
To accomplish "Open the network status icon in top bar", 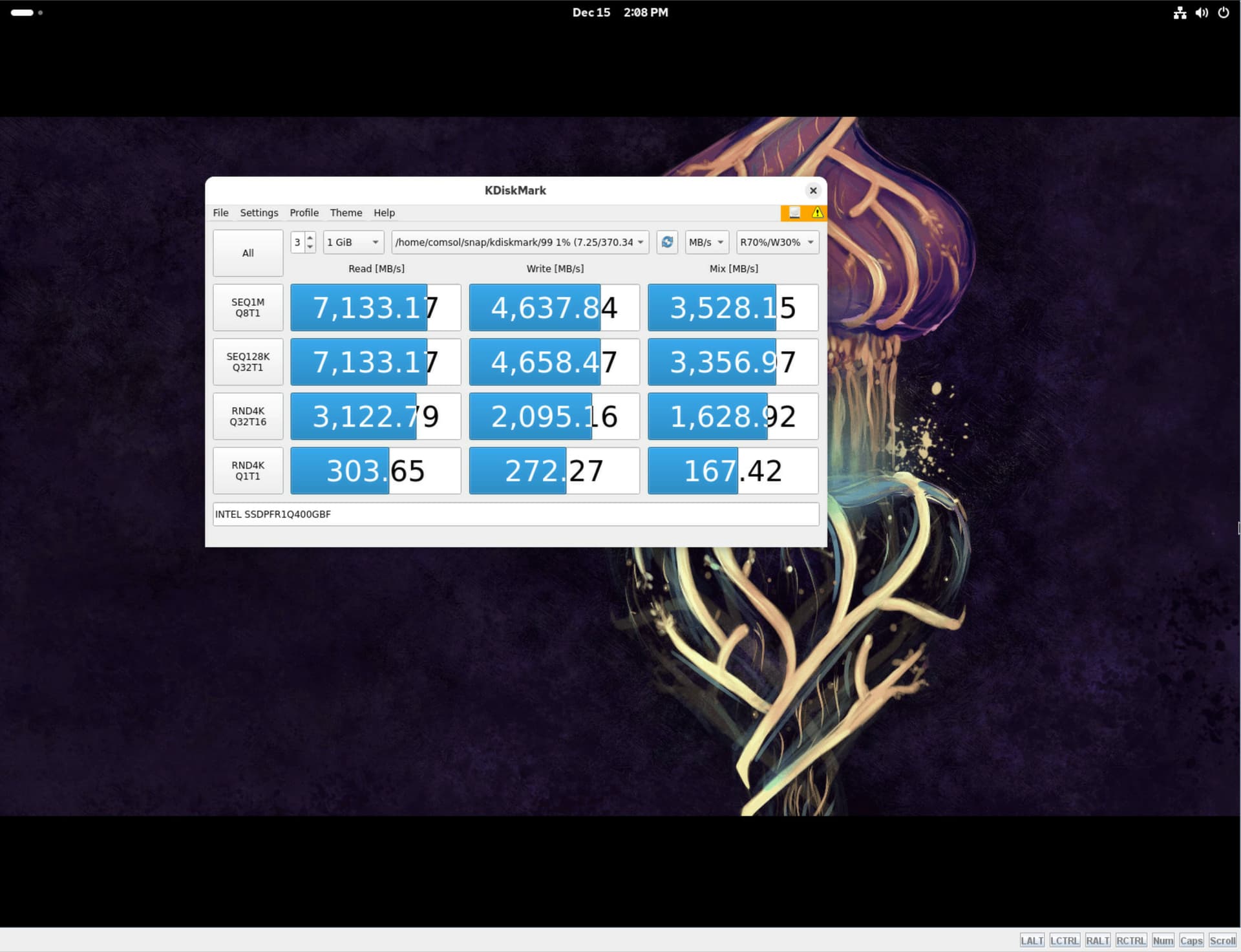I will [1180, 12].
